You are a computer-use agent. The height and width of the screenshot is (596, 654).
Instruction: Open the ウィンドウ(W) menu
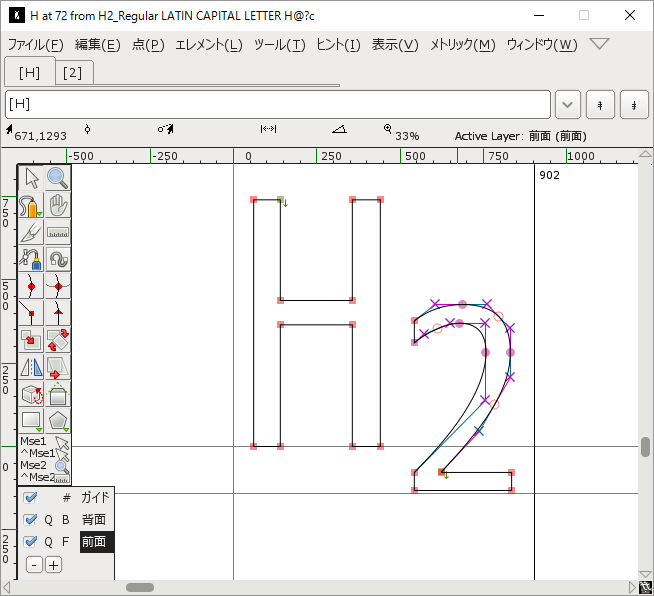tap(542, 44)
